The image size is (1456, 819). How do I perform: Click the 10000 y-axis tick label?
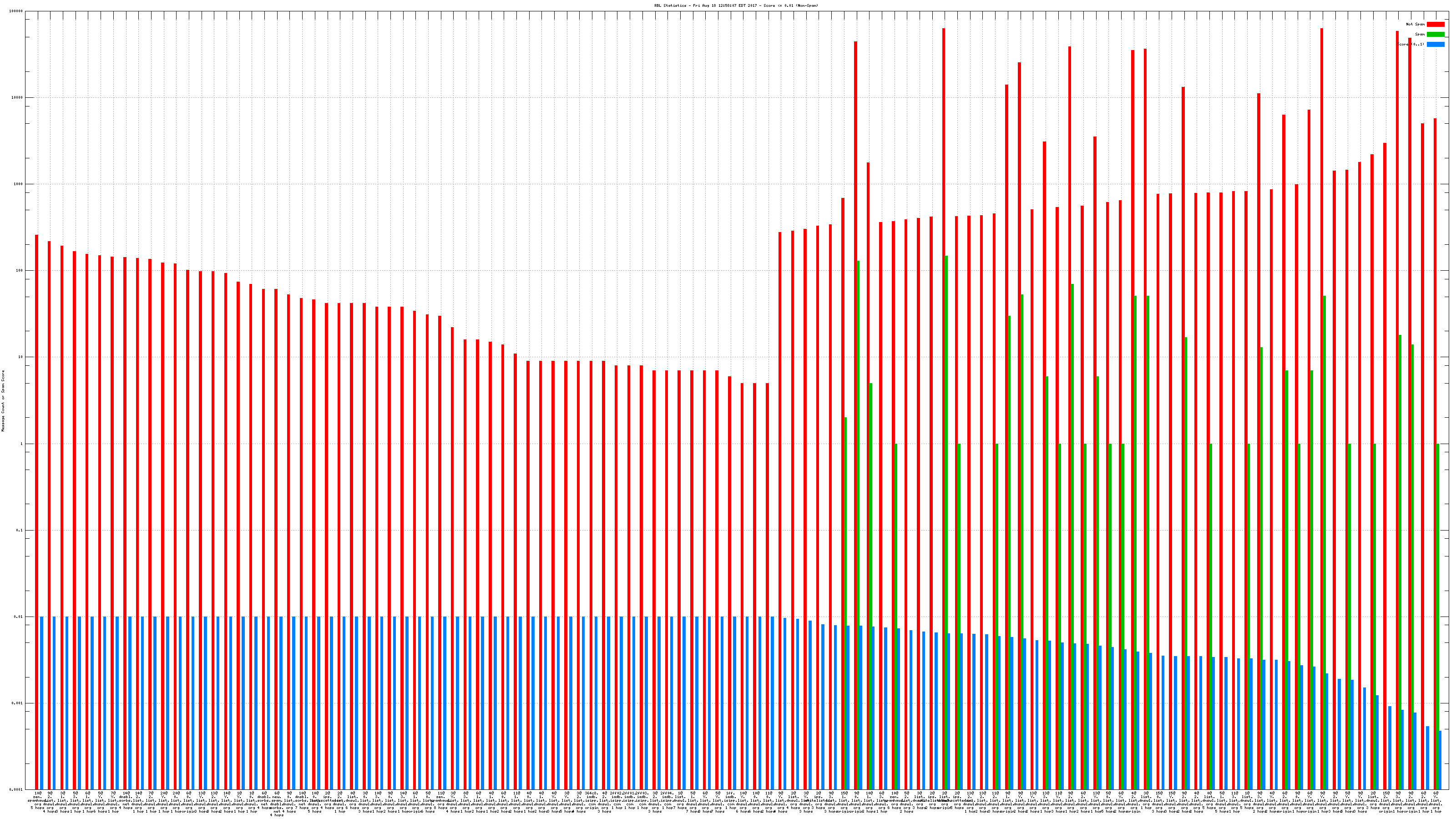pos(18,98)
